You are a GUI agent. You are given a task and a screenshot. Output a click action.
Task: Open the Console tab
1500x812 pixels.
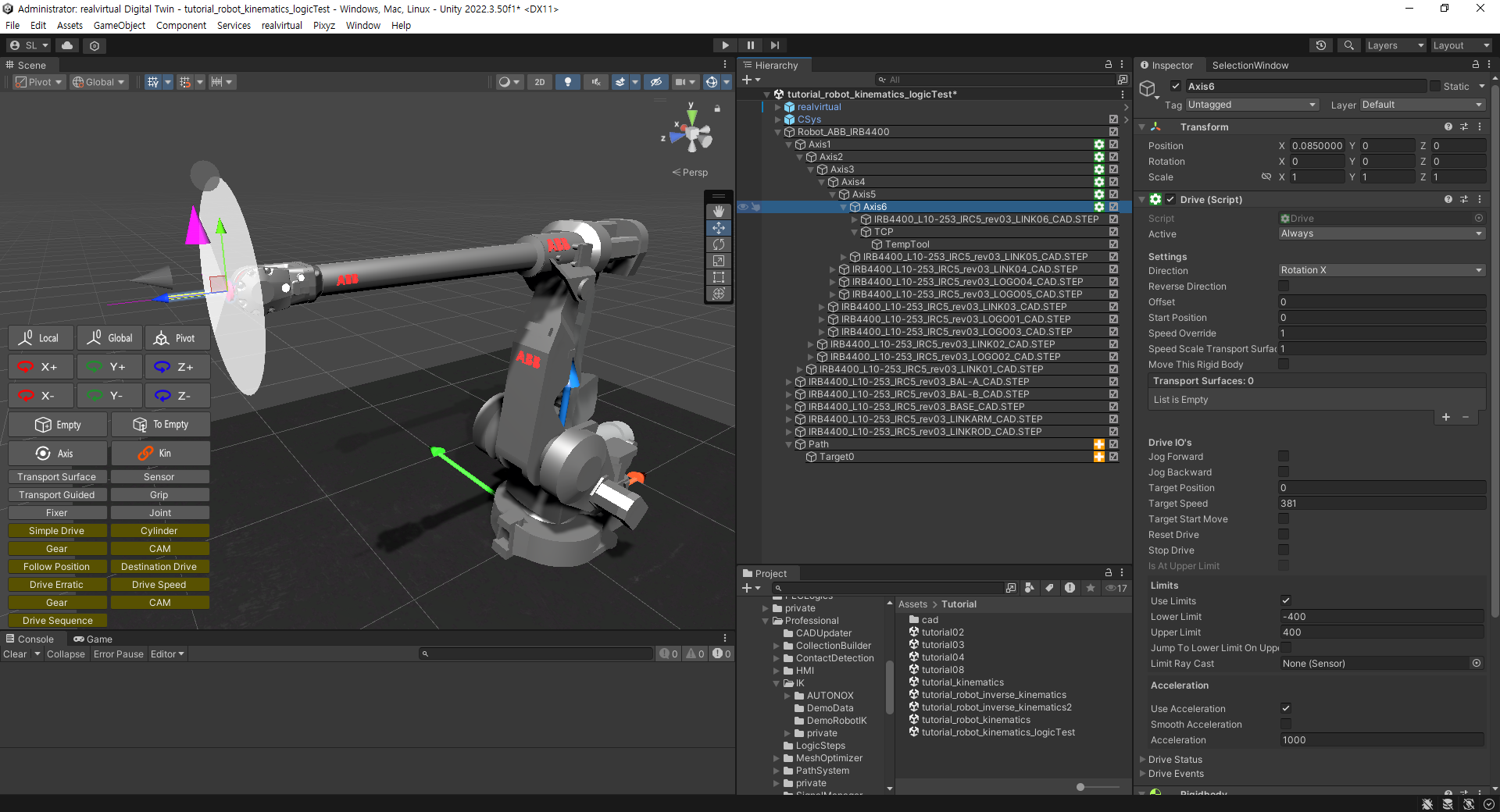pos(30,639)
